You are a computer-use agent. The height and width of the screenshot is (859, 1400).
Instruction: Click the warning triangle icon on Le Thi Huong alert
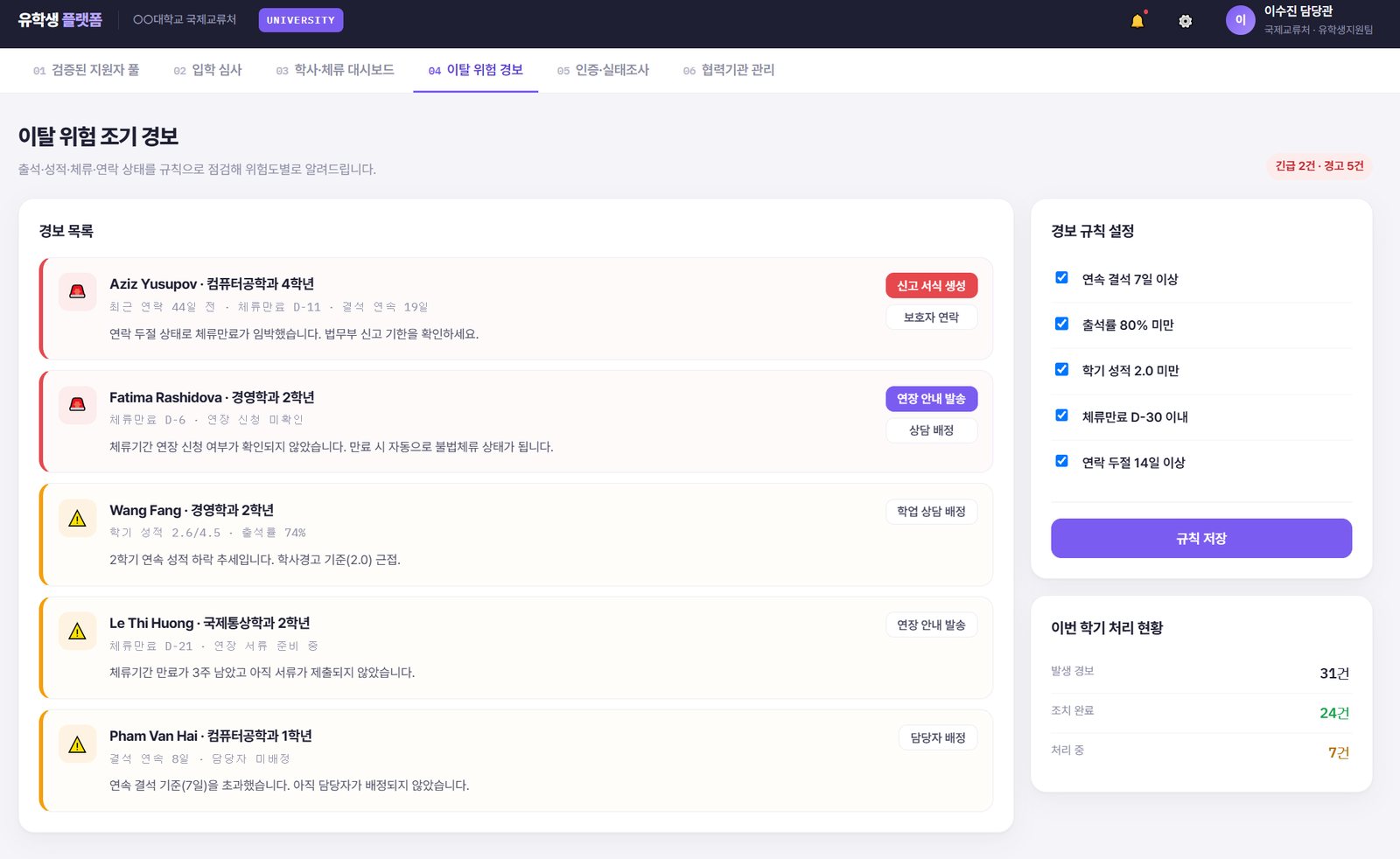pos(77,631)
